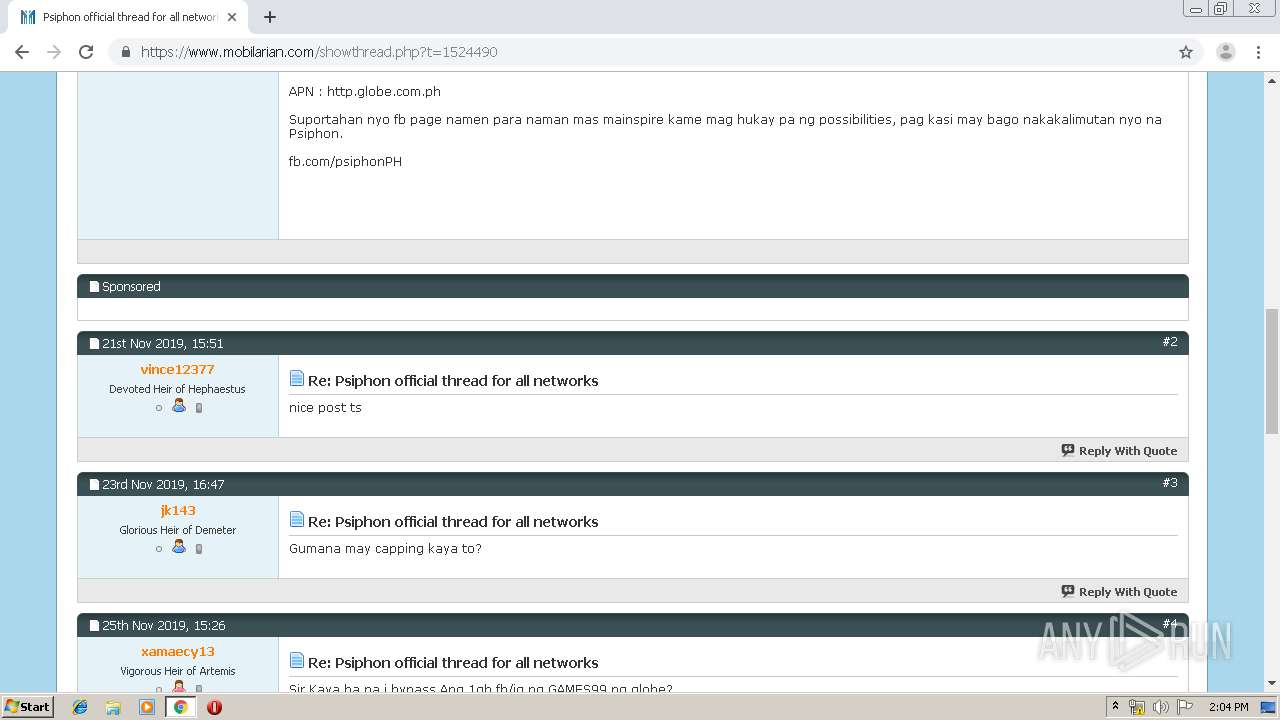
Task: Click post status icon beside 23rd Nov 2019
Action: [x=94, y=484]
